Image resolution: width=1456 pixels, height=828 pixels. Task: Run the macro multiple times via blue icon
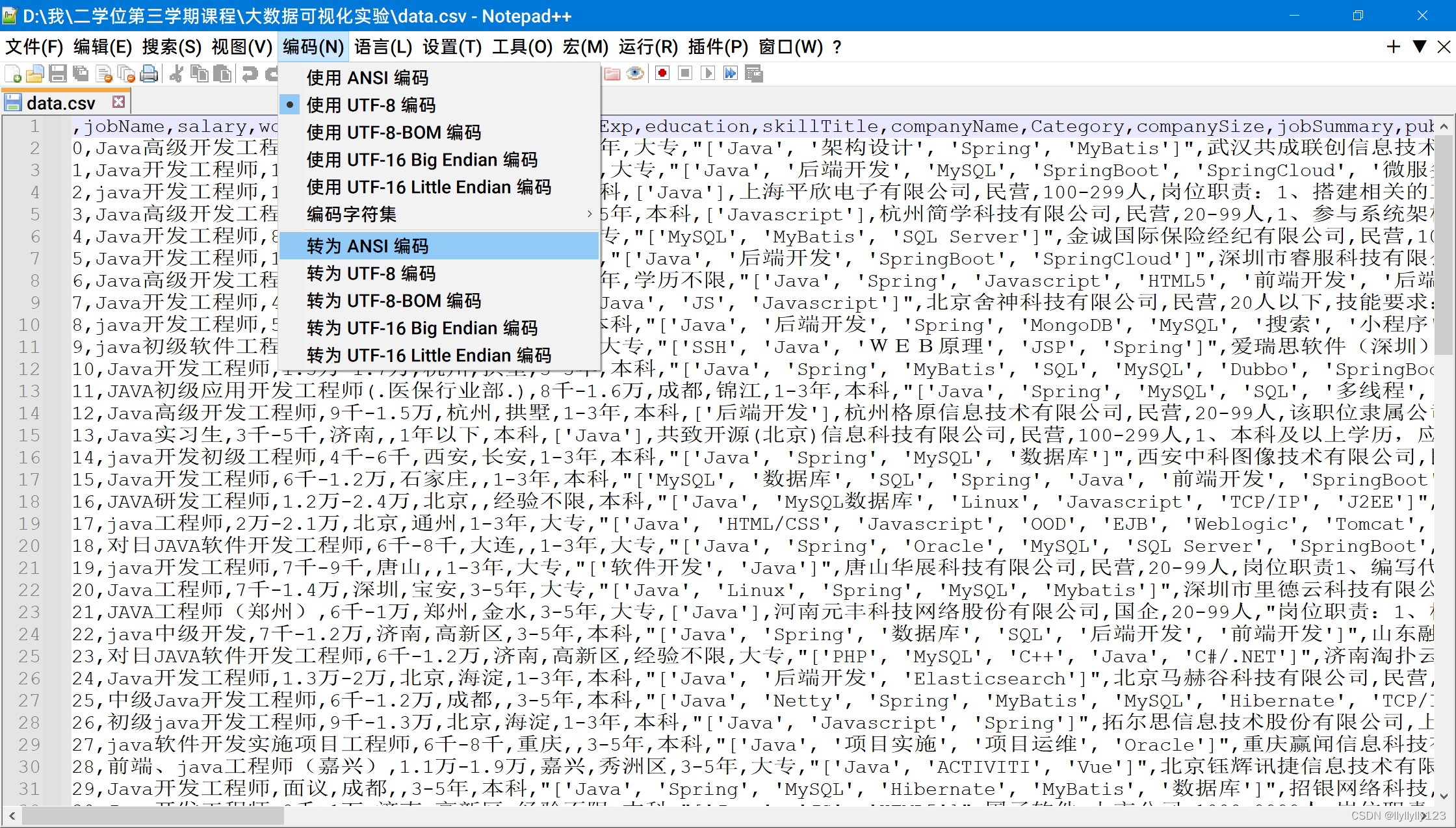click(730, 73)
